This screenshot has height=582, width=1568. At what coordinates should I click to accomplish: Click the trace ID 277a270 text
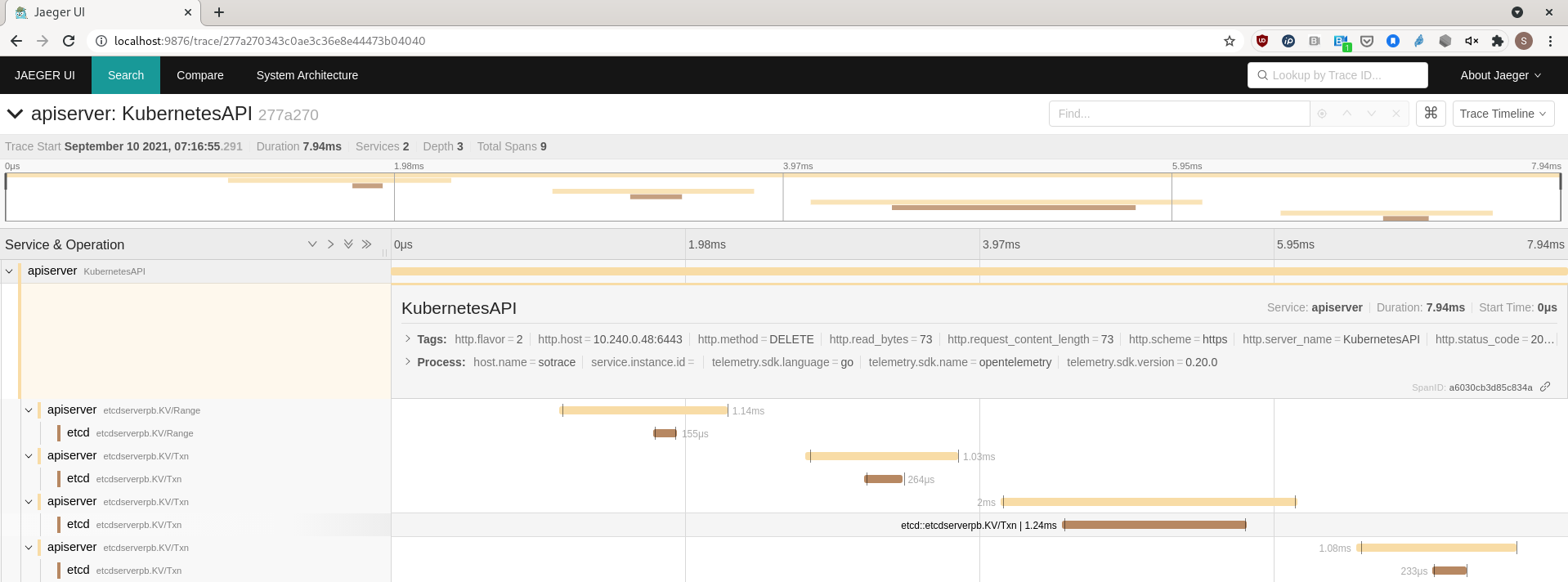[x=288, y=115]
